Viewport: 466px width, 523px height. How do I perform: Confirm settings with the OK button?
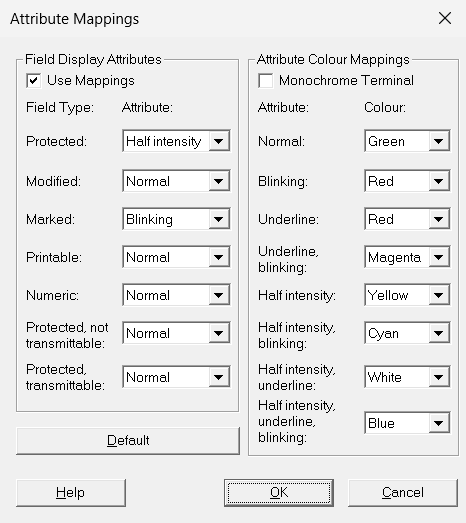pyautogui.click(x=279, y=493)
